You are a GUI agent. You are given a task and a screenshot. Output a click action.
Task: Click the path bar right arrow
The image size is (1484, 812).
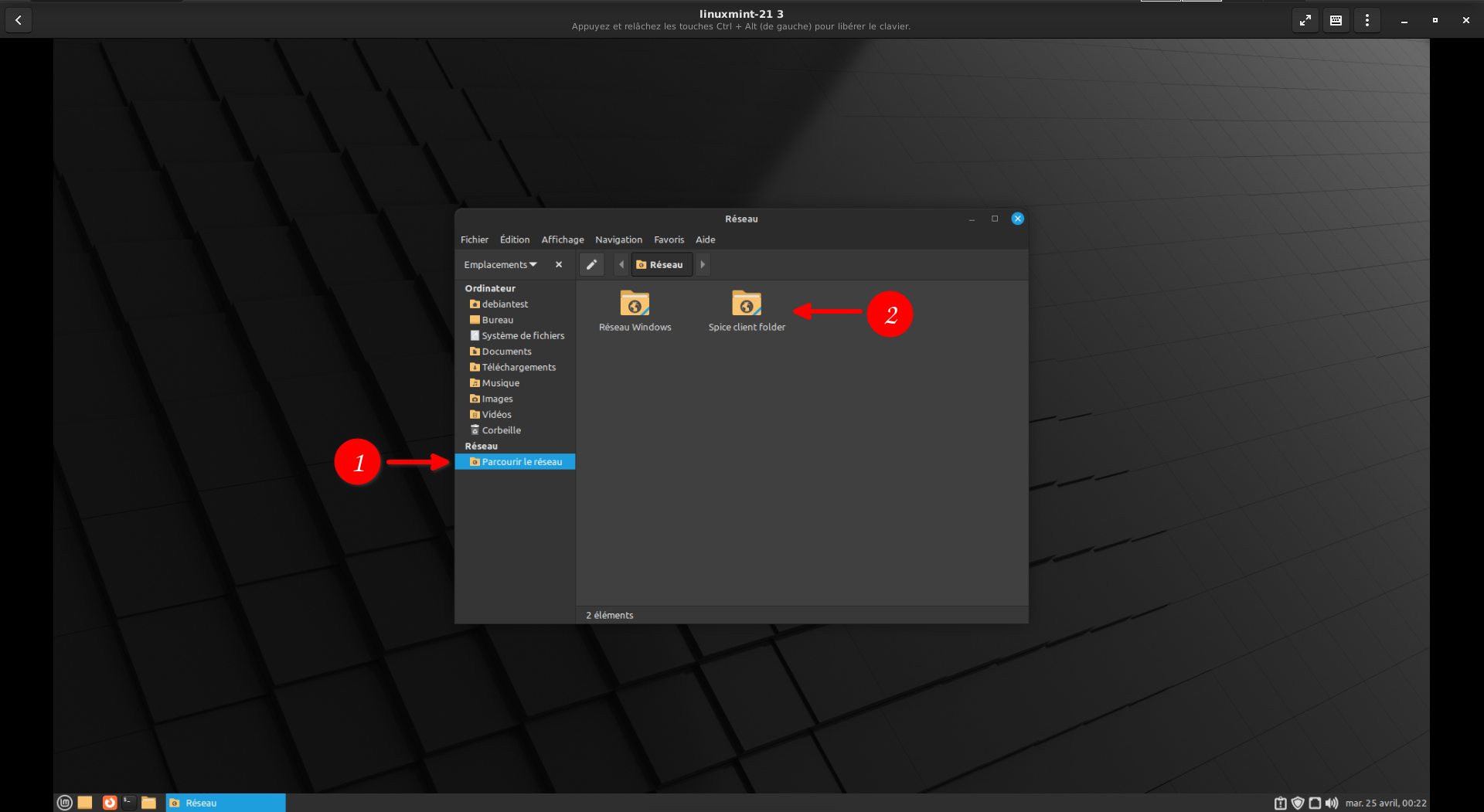[703, 264]
